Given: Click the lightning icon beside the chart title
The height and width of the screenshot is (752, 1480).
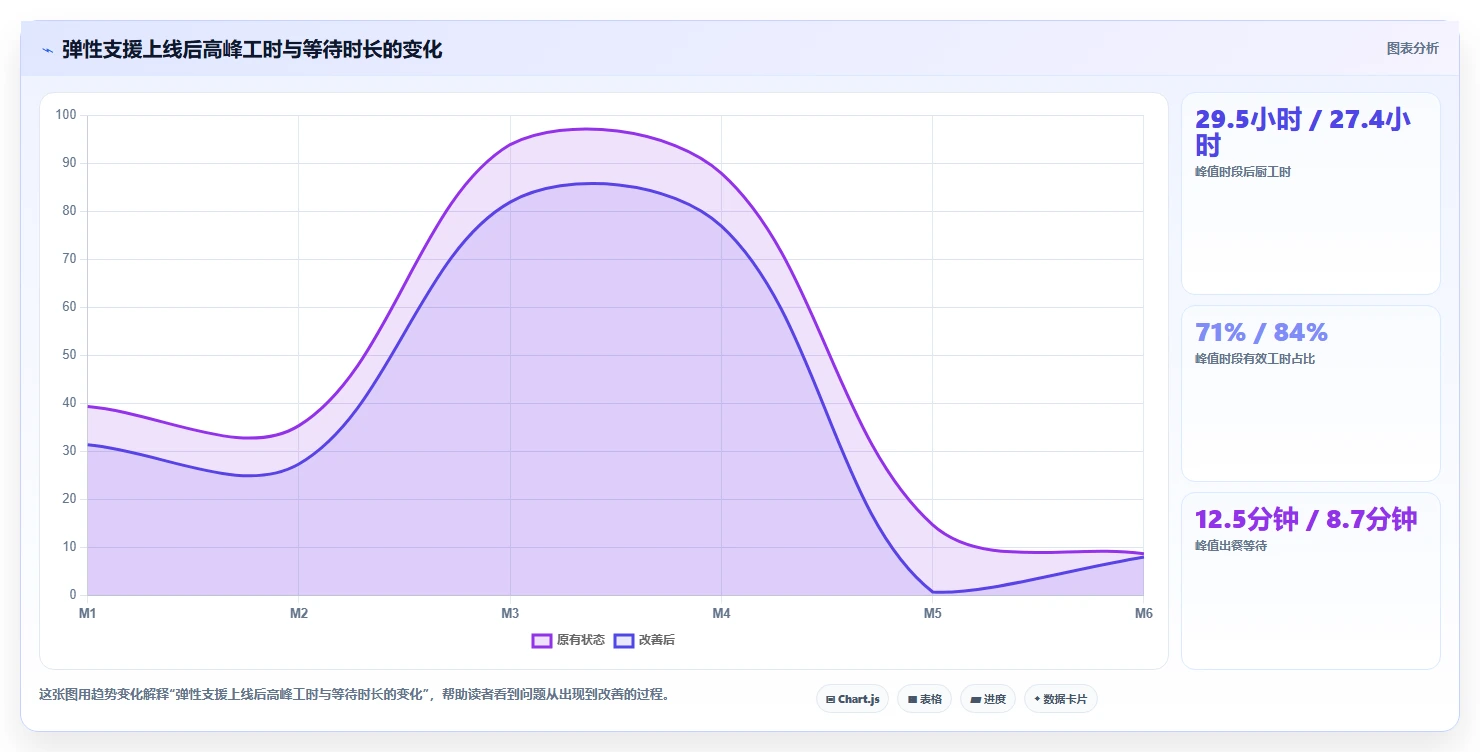Looking at the screenshot, I should 47,49.
